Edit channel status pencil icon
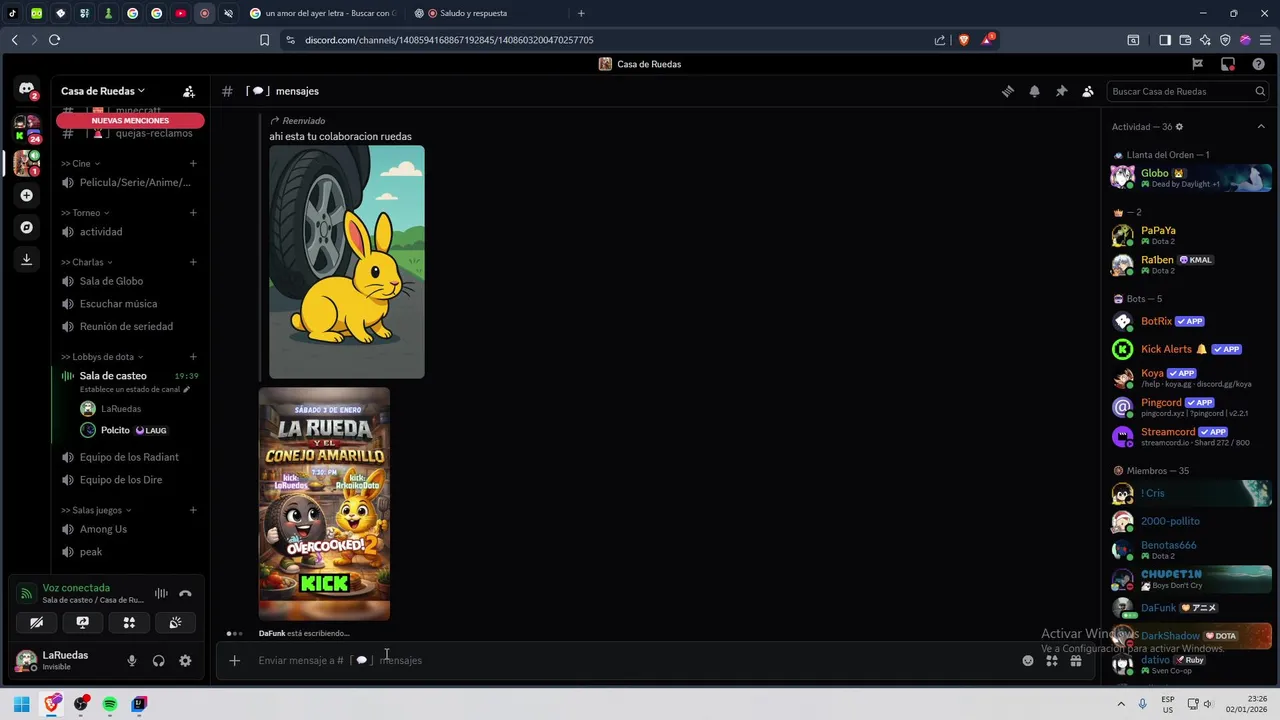 pyautogui.click(x=186, y=389)
